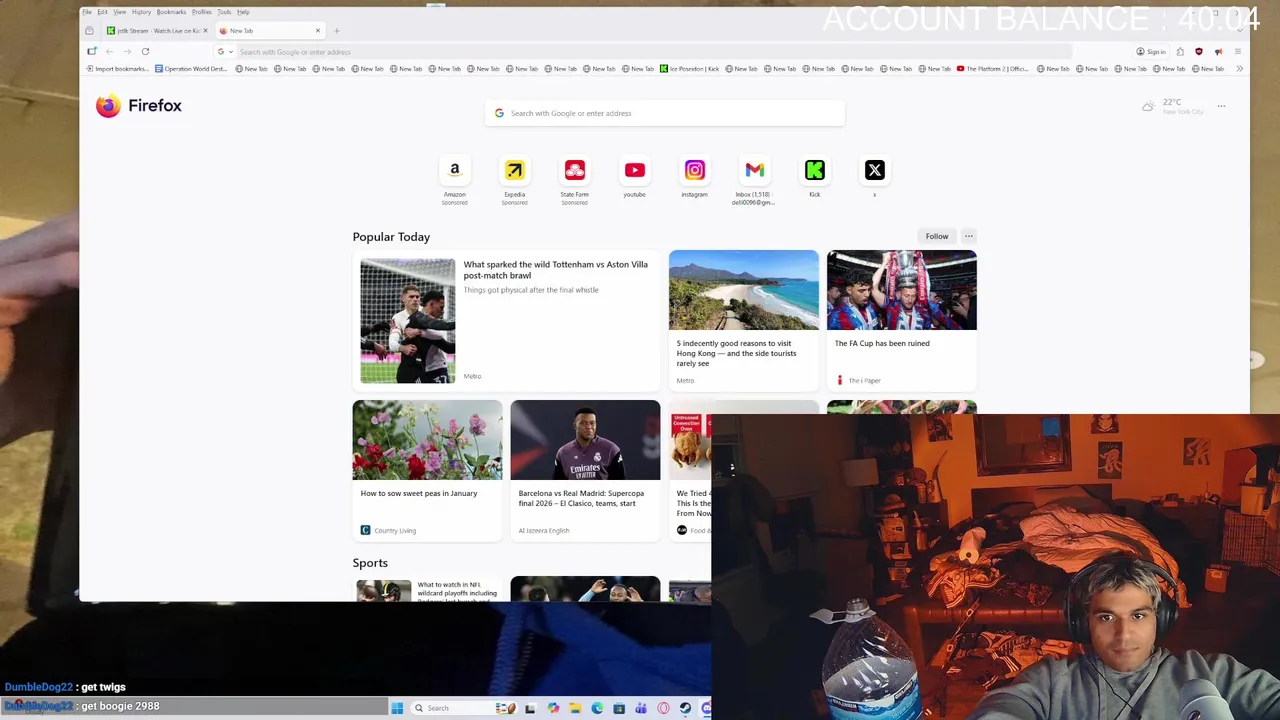1280x720 pixels.
Task: Open the Import bookmarks toolbar item
Action: (117, 69)
